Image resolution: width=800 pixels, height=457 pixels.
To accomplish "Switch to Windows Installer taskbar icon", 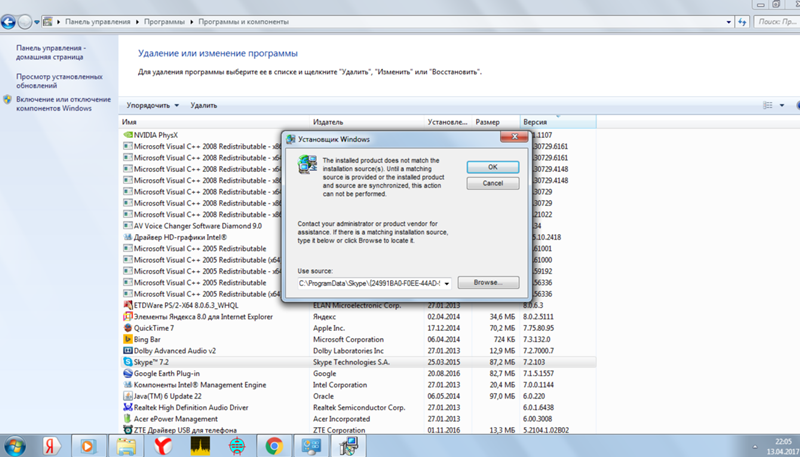I will point(349,446).
